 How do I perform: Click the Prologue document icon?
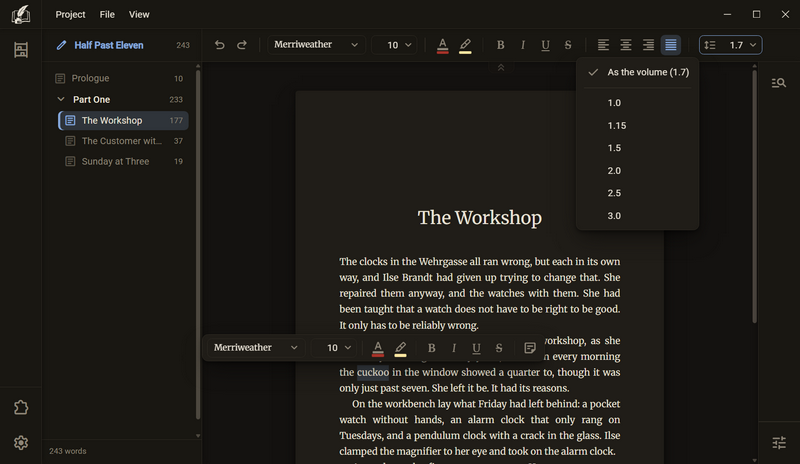pyautogui.click(x=60, y=78)
